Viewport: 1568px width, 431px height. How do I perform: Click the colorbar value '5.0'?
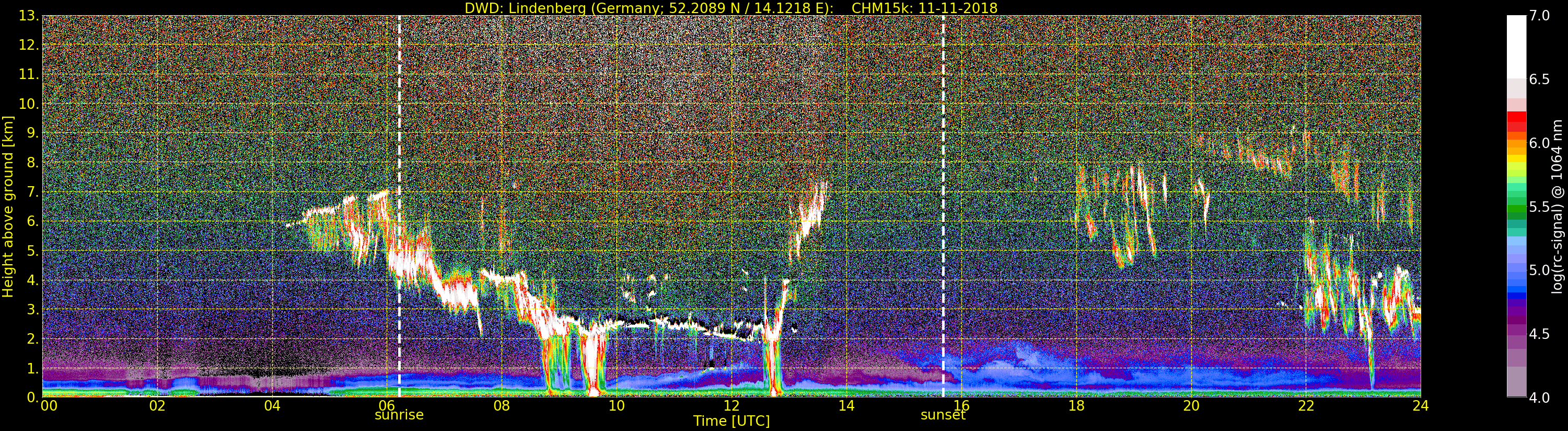1539,270
